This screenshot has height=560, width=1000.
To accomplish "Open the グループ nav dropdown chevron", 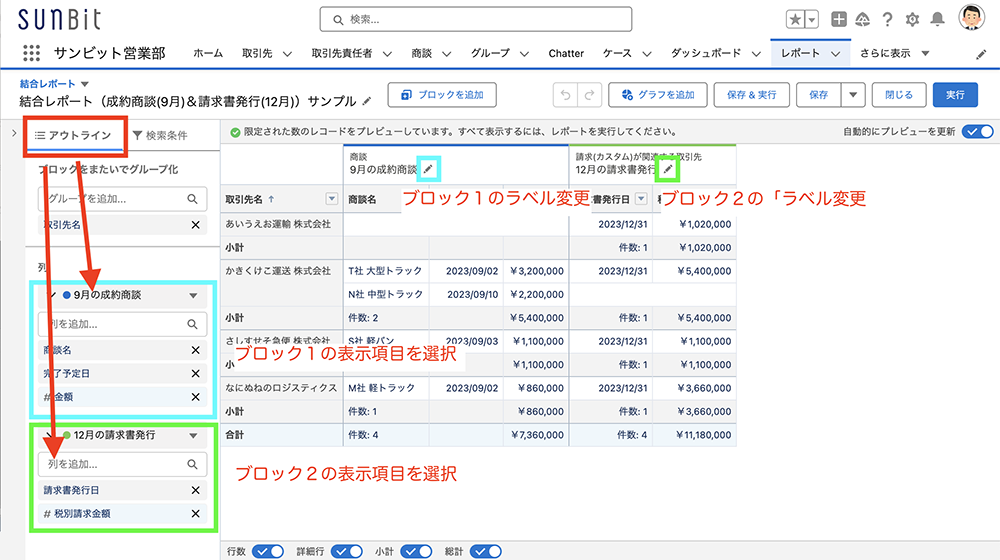I will 524,54.
